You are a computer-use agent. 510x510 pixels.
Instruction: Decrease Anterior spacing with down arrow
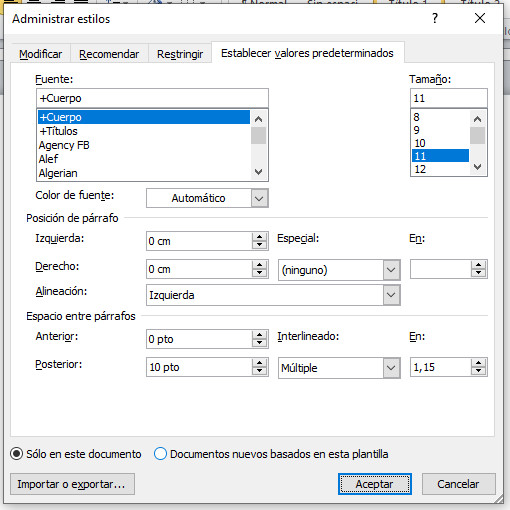tap(259, 343)
